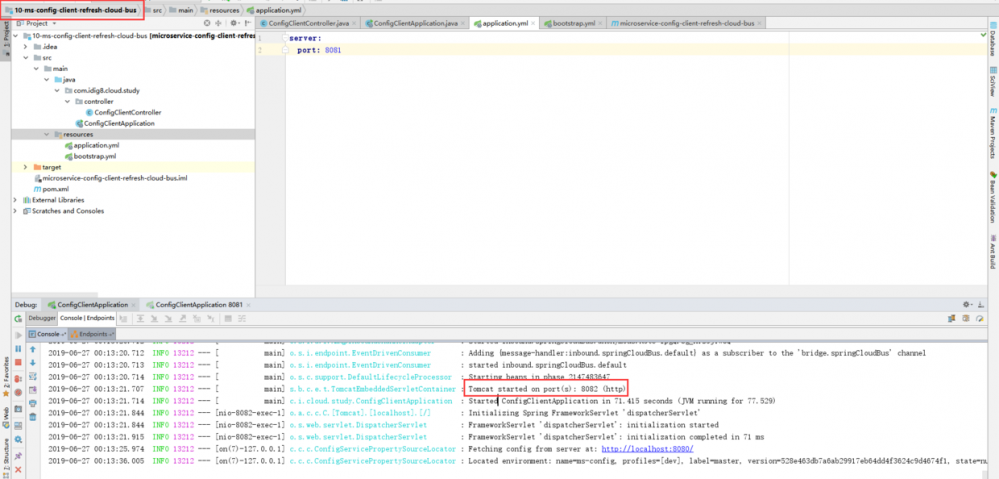The image size is (999, 479).
Task: Collapse the java folder
Action: (x=47, y=80)
